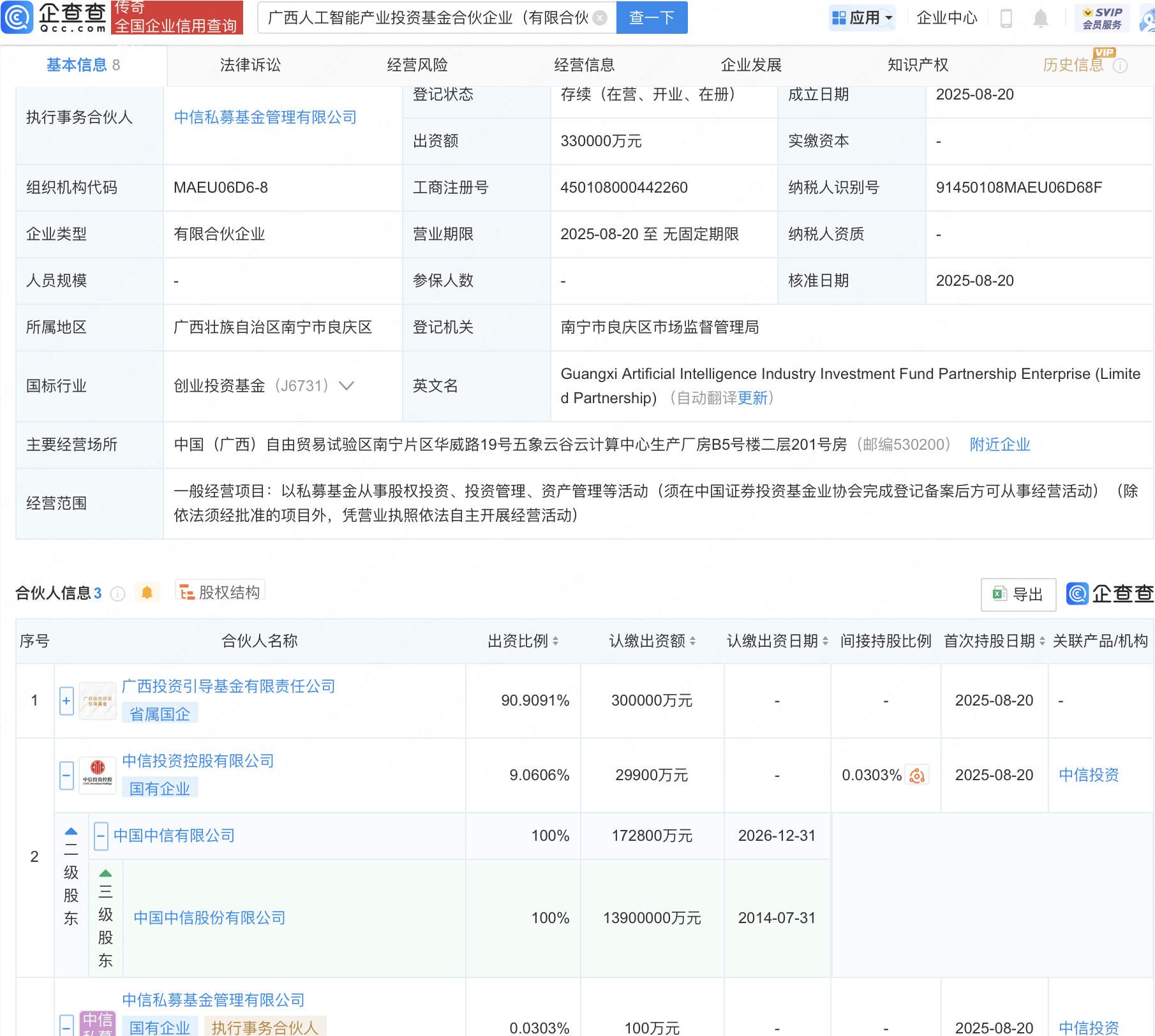The height and width of the screenshot is (1036, 1155).
Task: Switch to 基本信息 tab
Action: point(83,65)
